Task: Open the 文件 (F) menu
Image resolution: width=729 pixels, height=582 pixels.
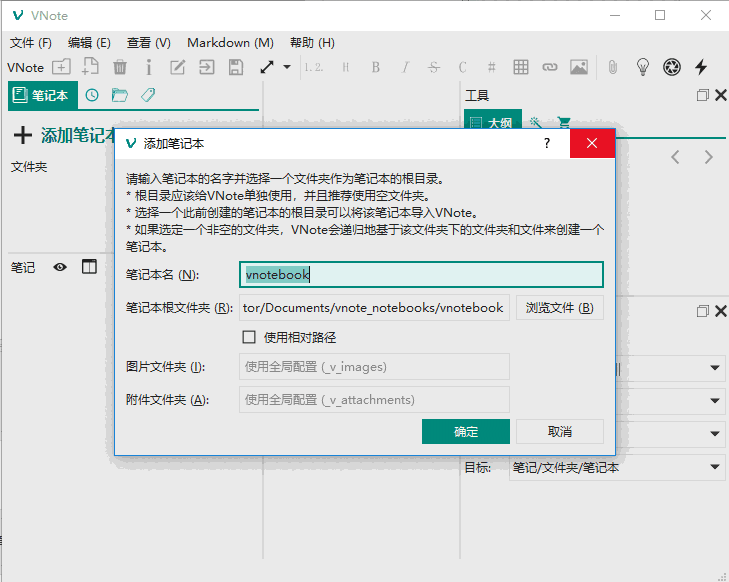Action: [x=31, y=43]
